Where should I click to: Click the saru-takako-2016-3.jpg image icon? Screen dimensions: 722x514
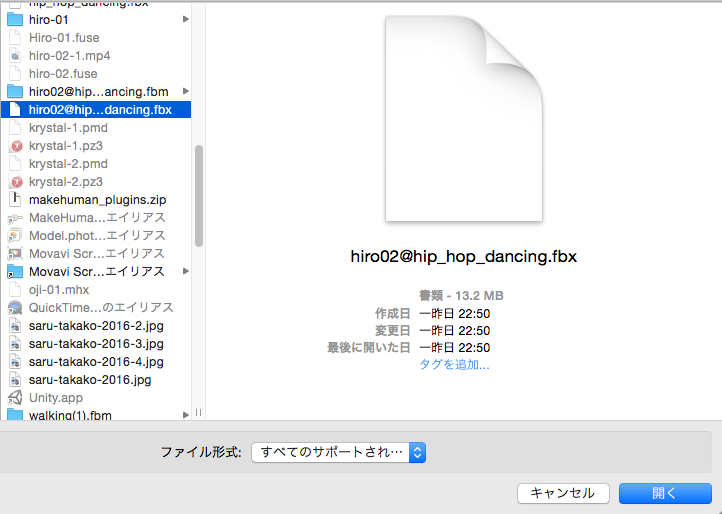point(15,344)
